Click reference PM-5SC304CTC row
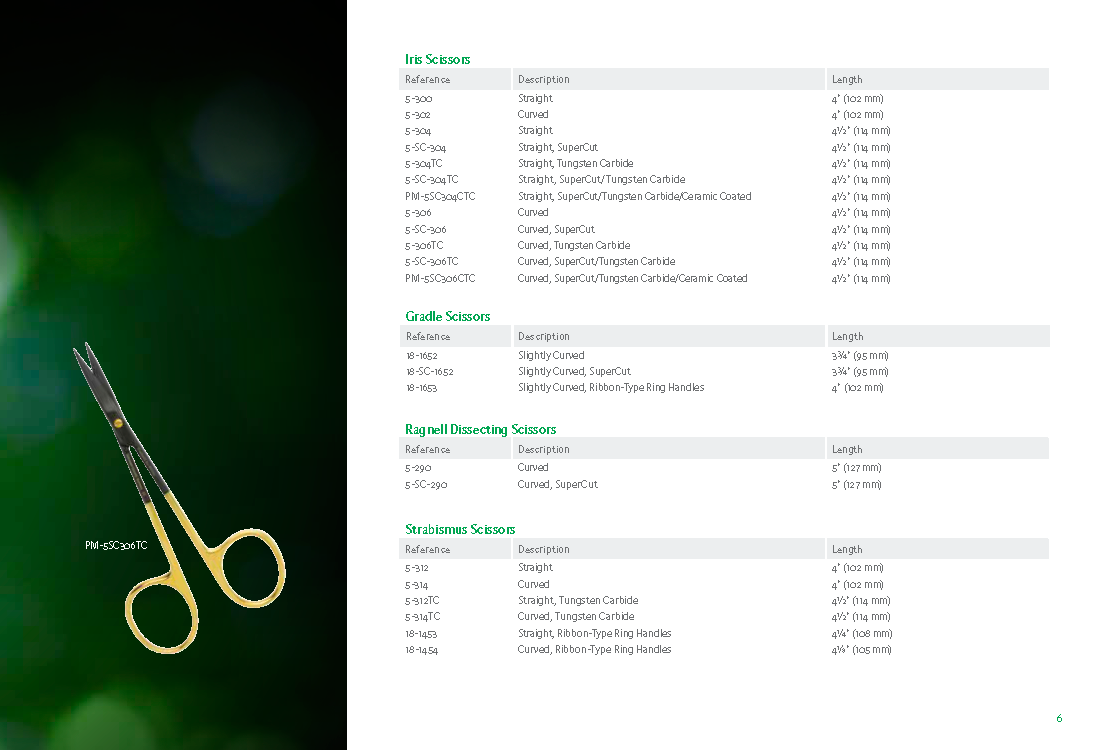This screenshot has height=750, width=1100. click(440, 197)
